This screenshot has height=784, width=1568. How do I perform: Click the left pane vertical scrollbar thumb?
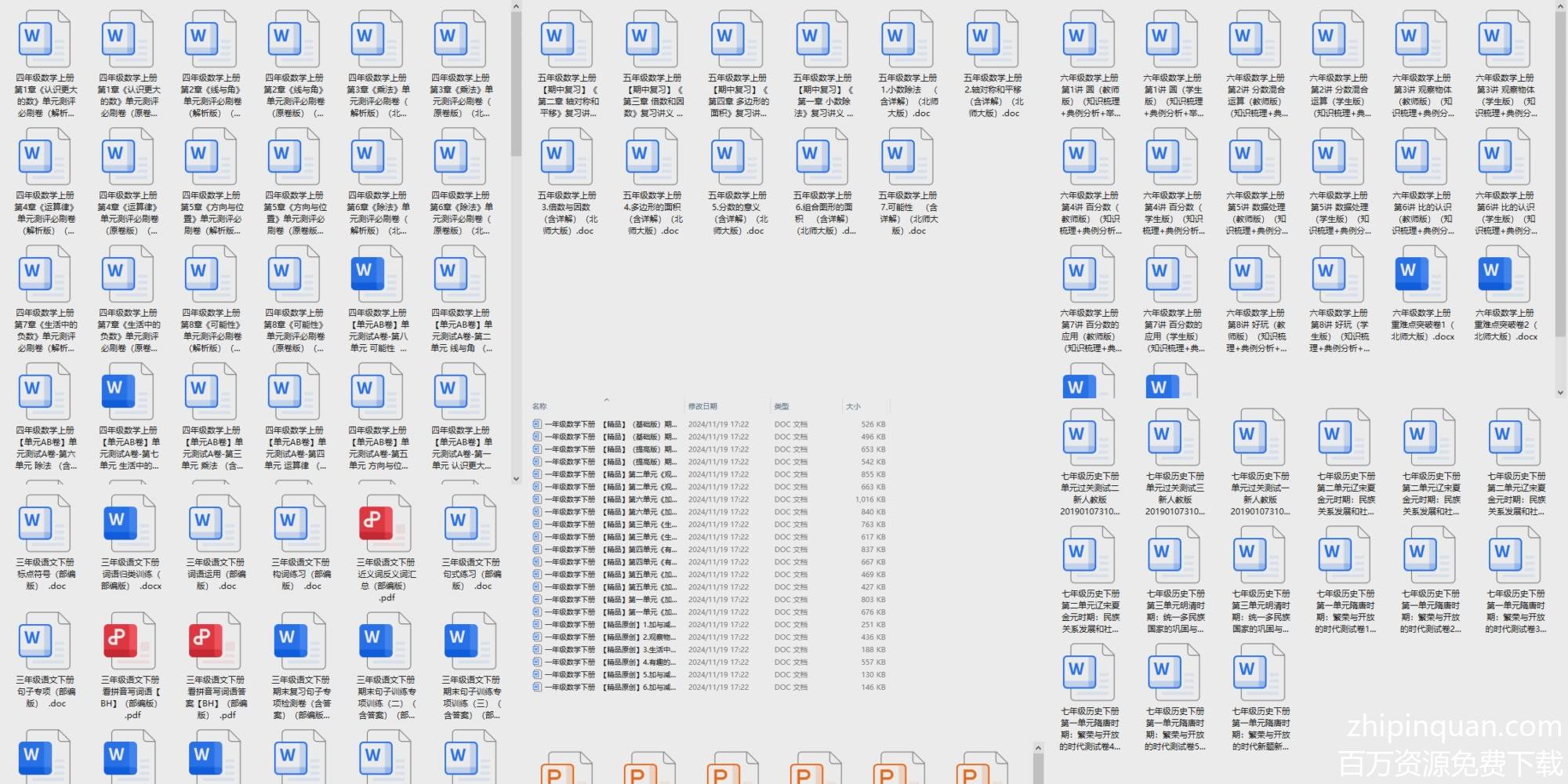pyautogui.click(x=516, y=78)
